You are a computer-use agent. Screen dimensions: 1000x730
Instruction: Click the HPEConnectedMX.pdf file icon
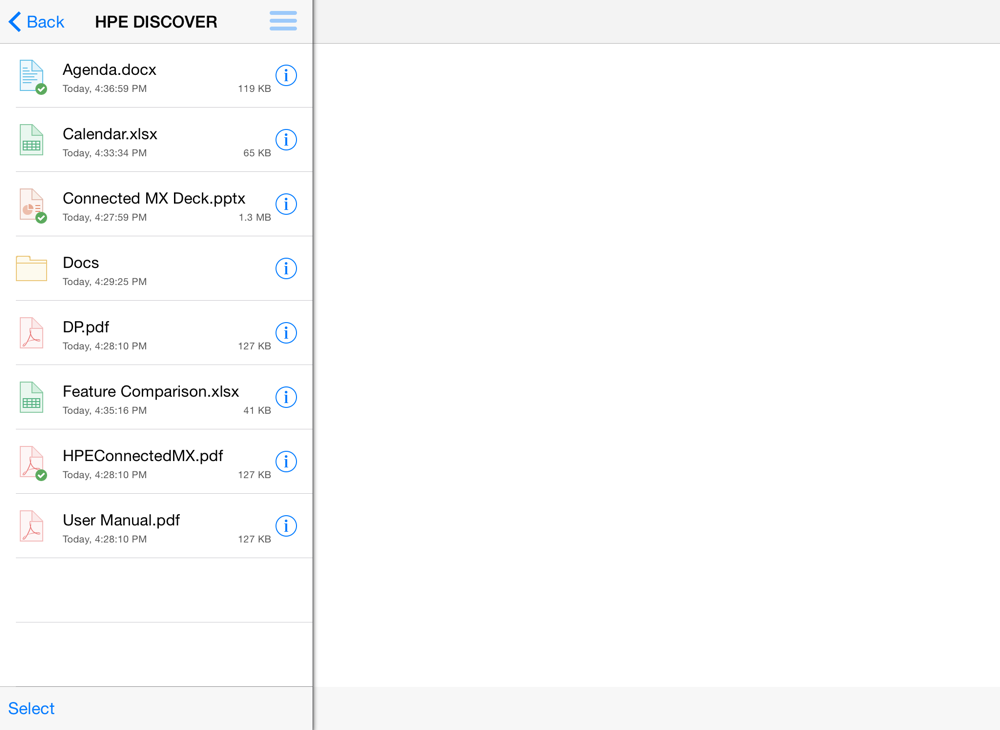click(x=32, y=462)
